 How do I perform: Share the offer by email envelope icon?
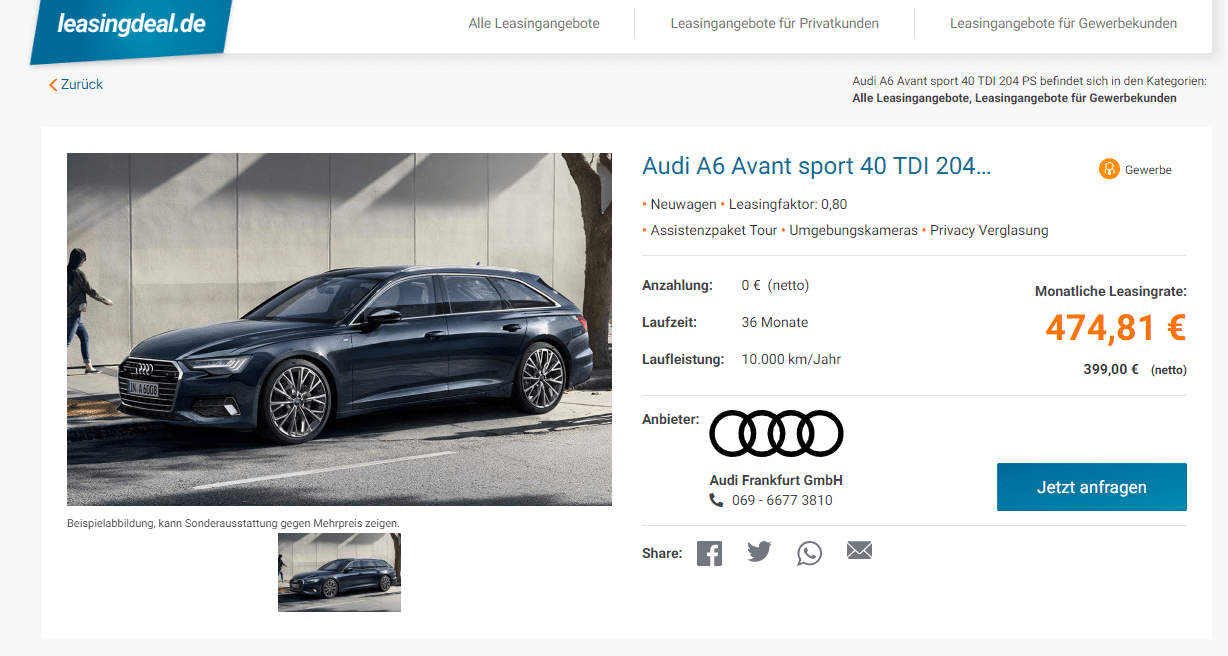pyautogui.click(x=859, y=550)
